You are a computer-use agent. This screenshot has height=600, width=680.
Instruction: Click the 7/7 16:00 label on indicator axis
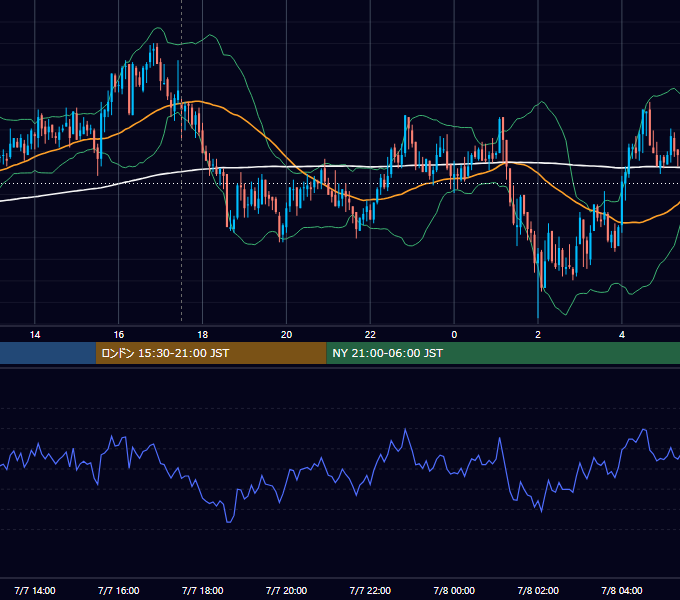pos(118,590)
